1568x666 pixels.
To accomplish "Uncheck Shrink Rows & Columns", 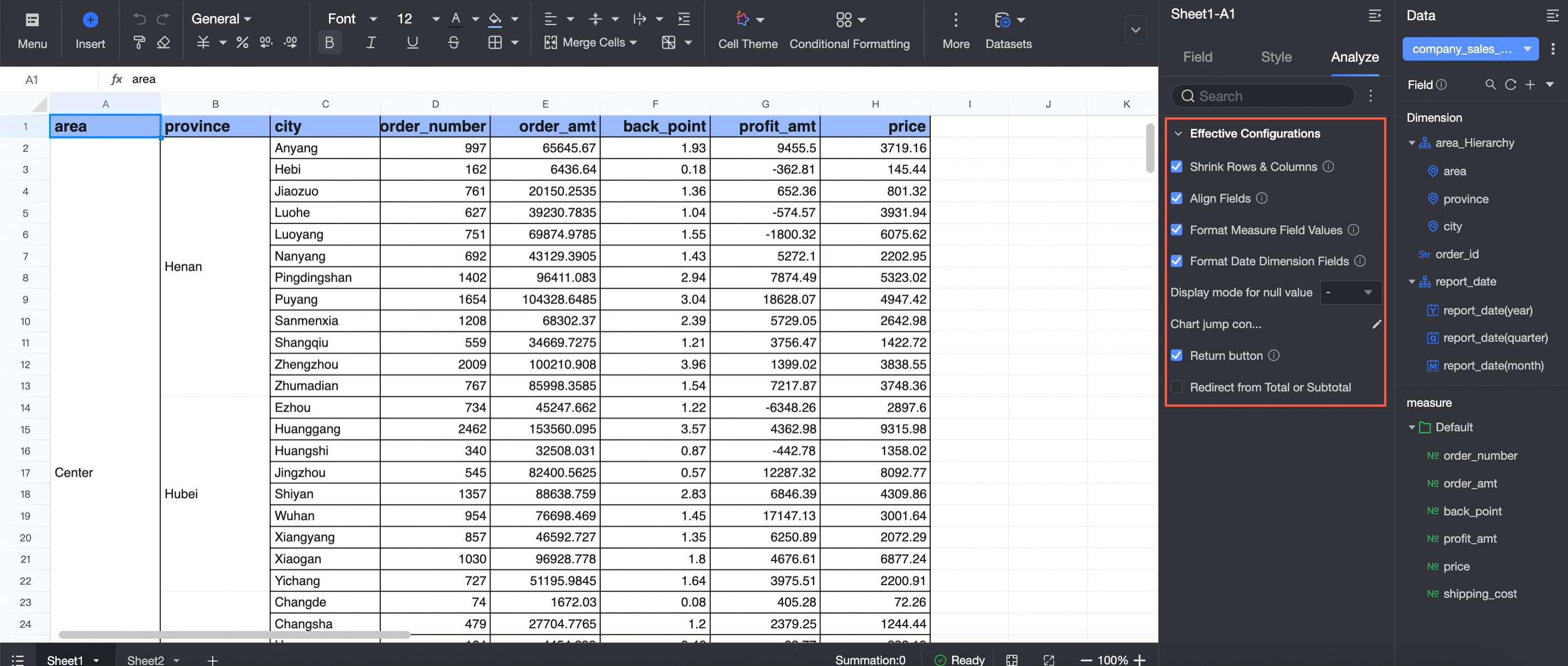I will point(1176,166).
